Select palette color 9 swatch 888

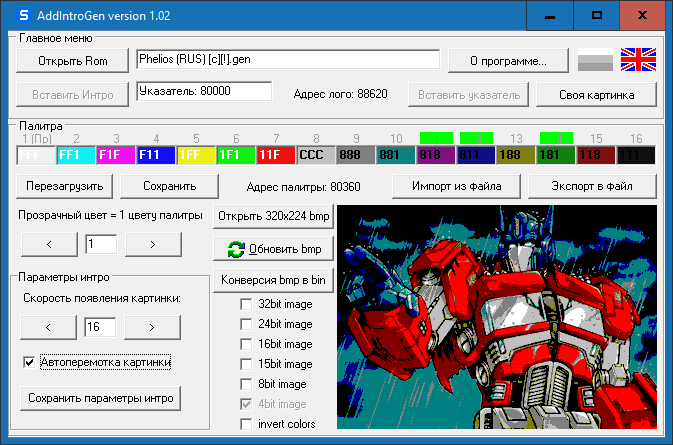coord(356,155)
